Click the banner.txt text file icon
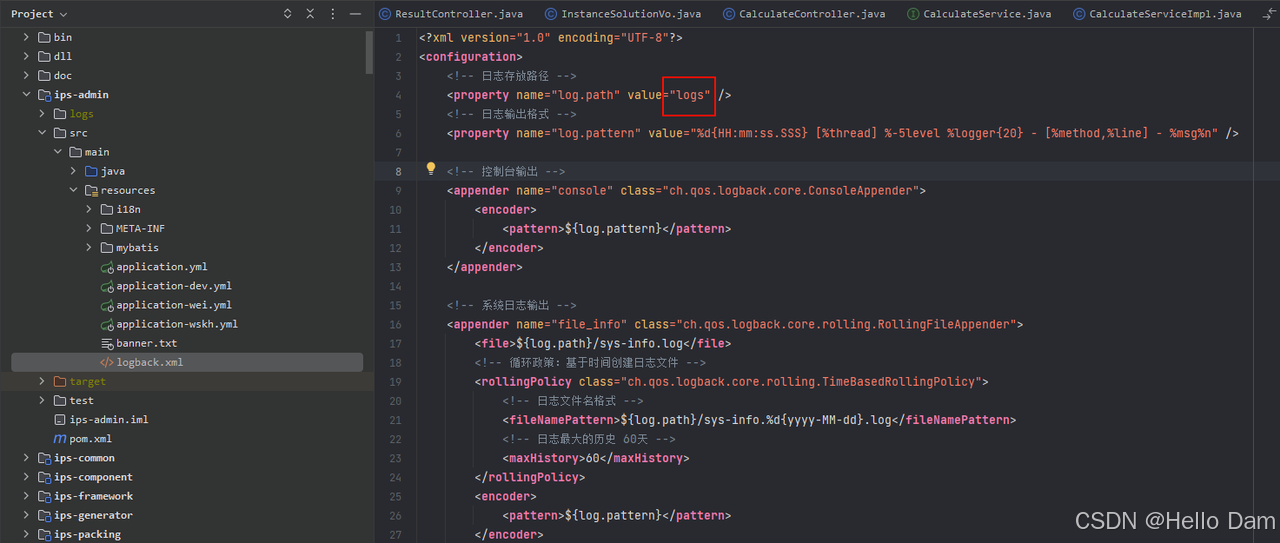Image resolution: width=1280 pixels, height=543 pixels. tap(107, 343)
